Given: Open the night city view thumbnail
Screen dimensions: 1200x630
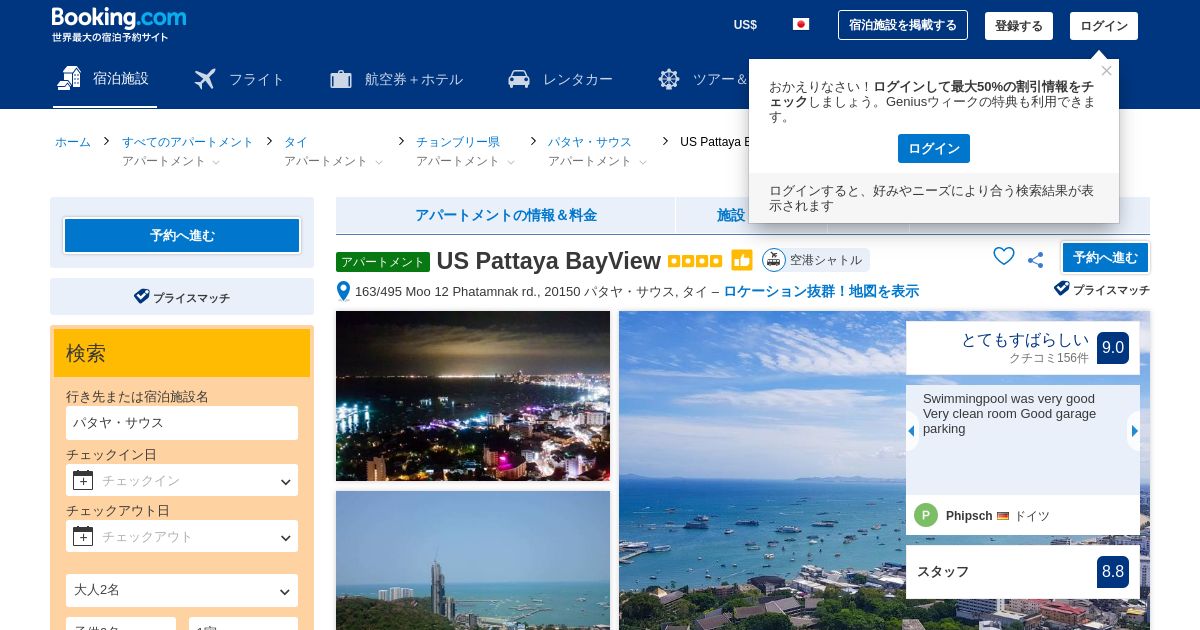Looking at the screenshot, I should (473, 396).
